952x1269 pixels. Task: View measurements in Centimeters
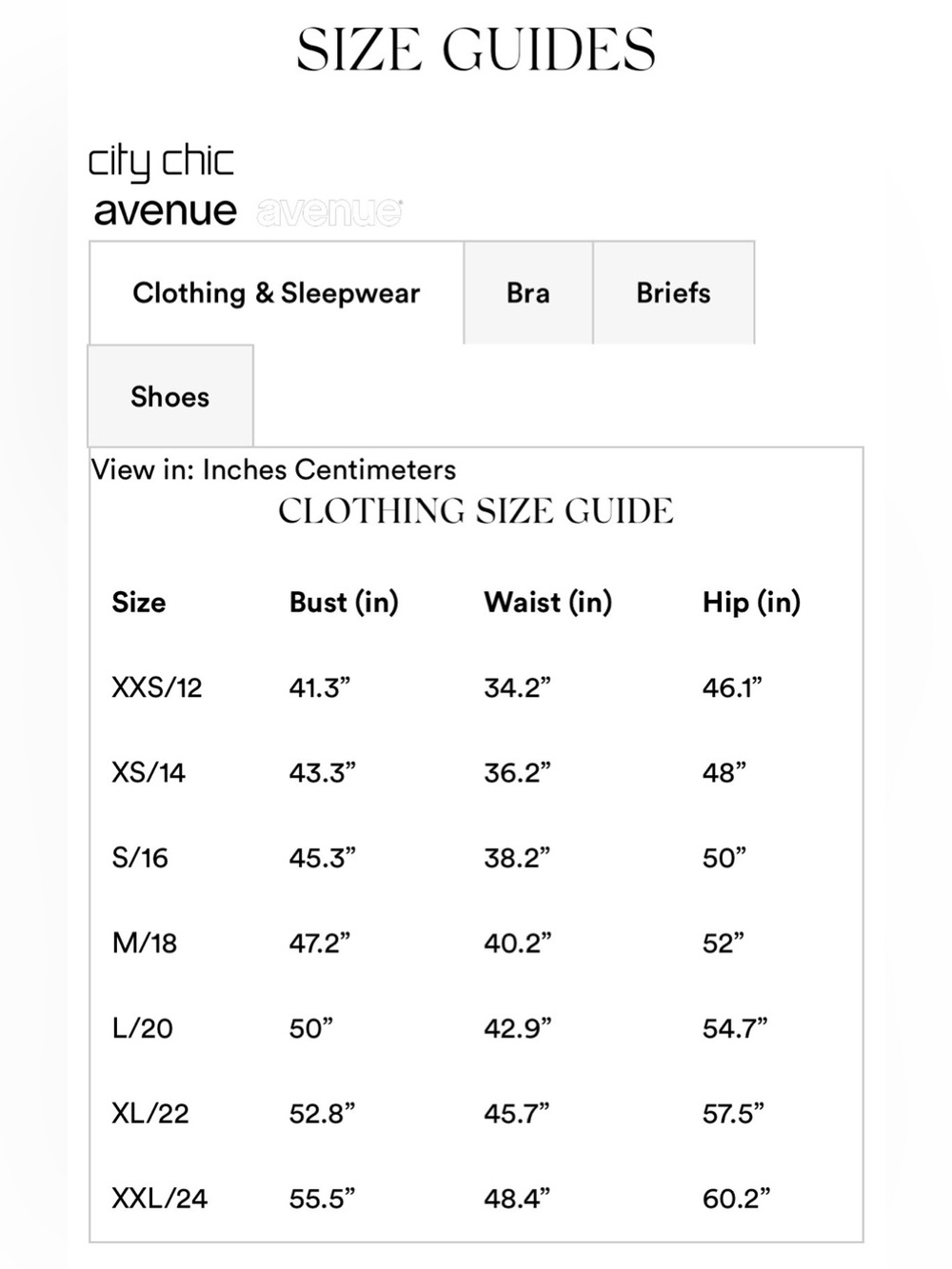375,470
